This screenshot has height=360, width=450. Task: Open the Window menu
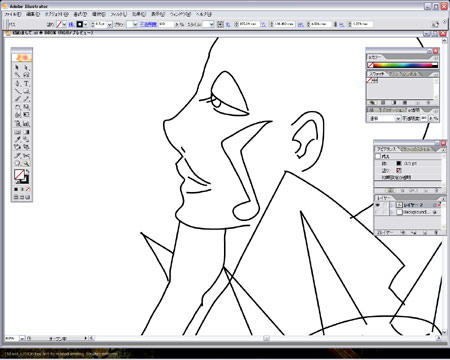click(180, 14)
